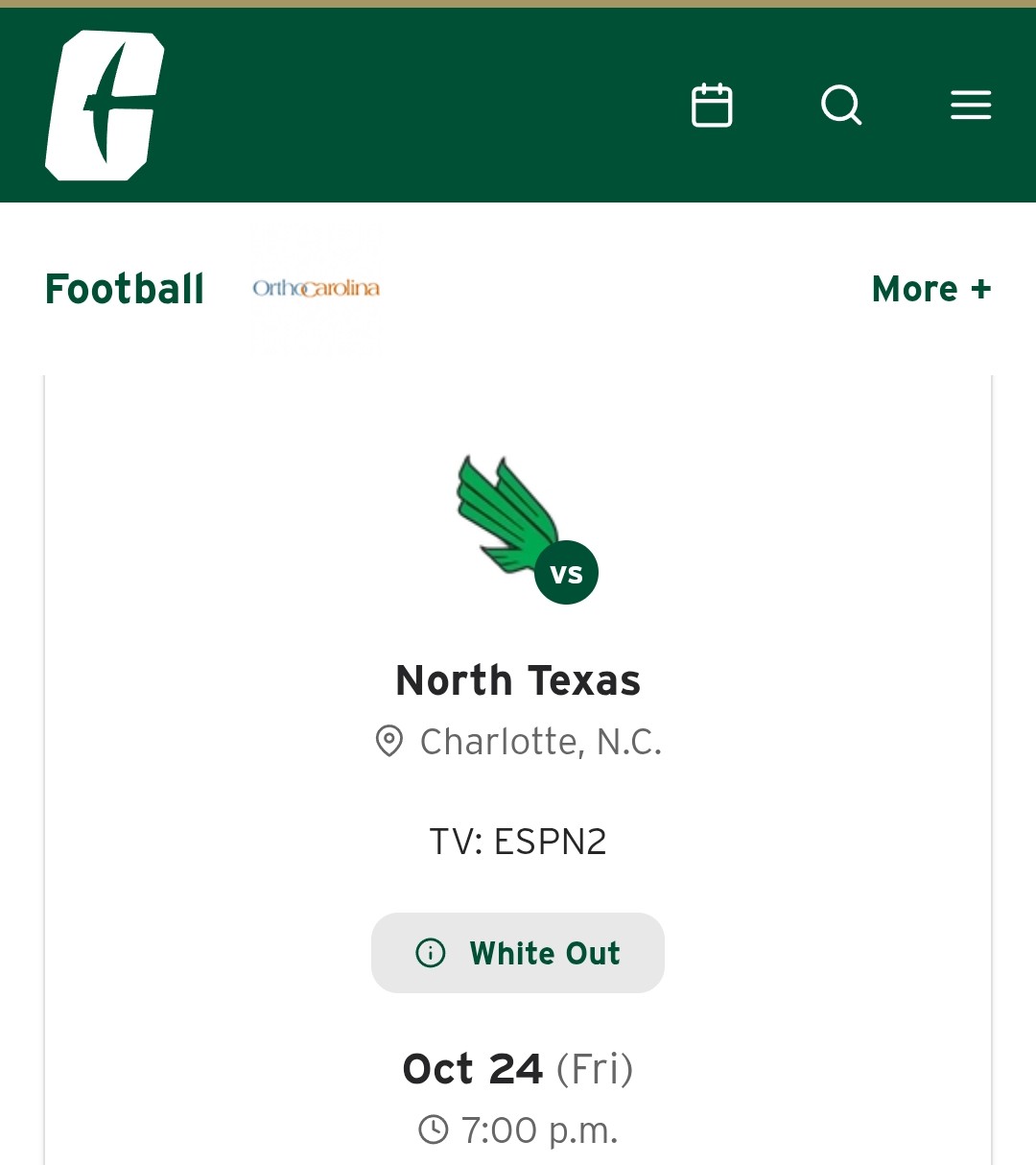Click the location pin icon

(x=388, y=742)
